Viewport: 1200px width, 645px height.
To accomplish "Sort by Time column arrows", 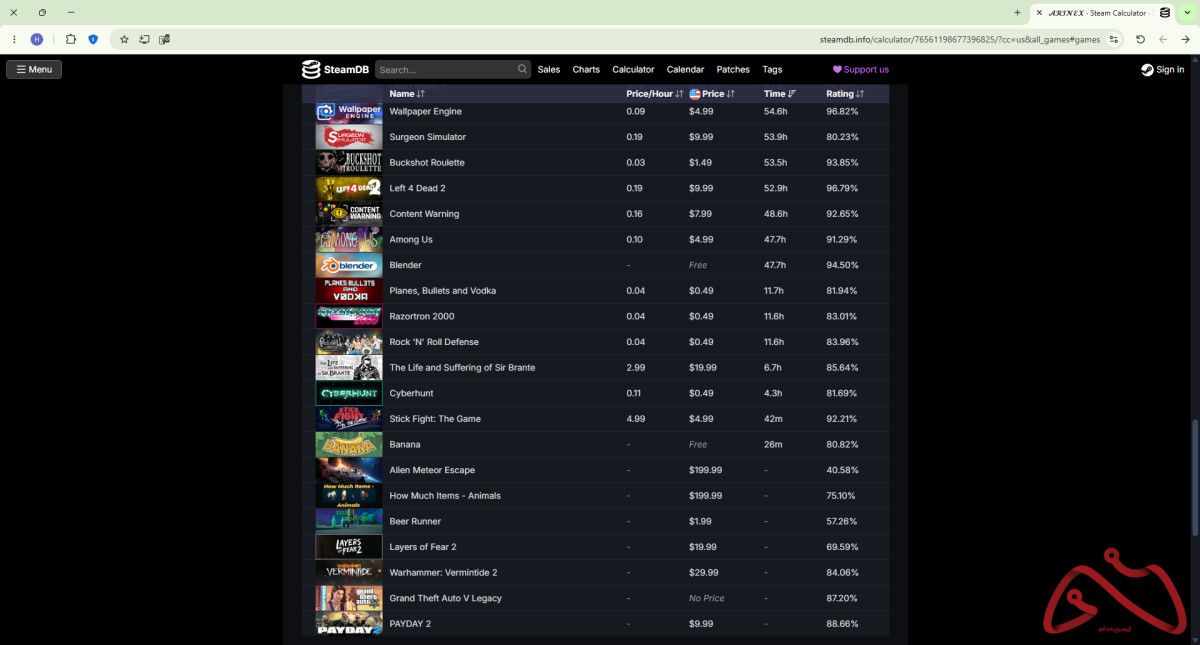I will (792, 94).
